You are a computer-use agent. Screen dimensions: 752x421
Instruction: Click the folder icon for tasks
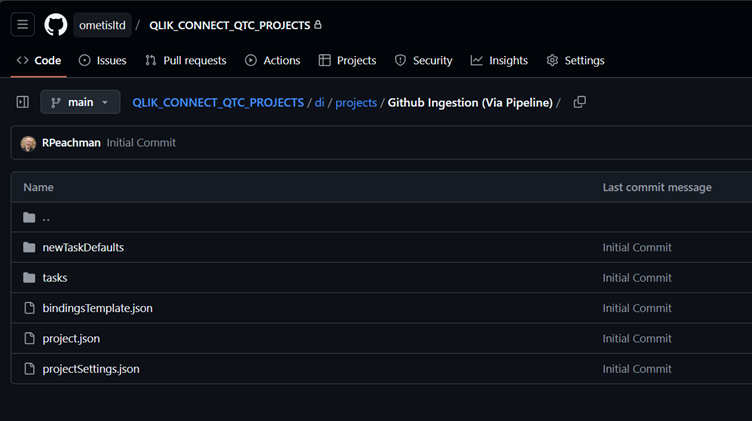[29, 278]
